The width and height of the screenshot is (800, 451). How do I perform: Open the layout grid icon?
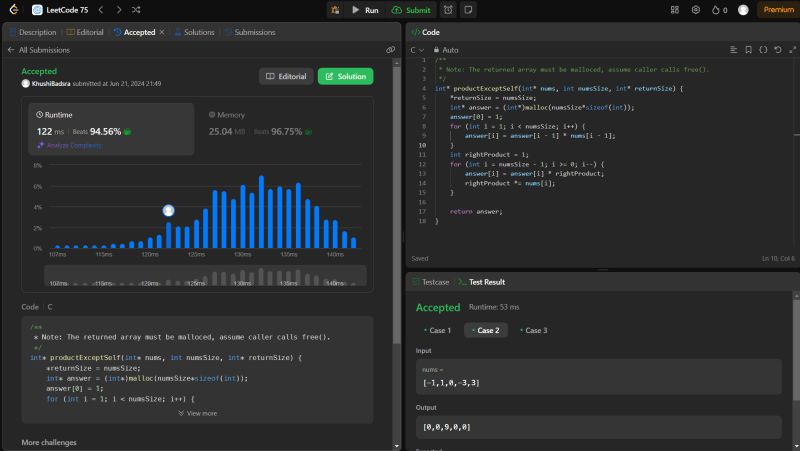(673, 10)
